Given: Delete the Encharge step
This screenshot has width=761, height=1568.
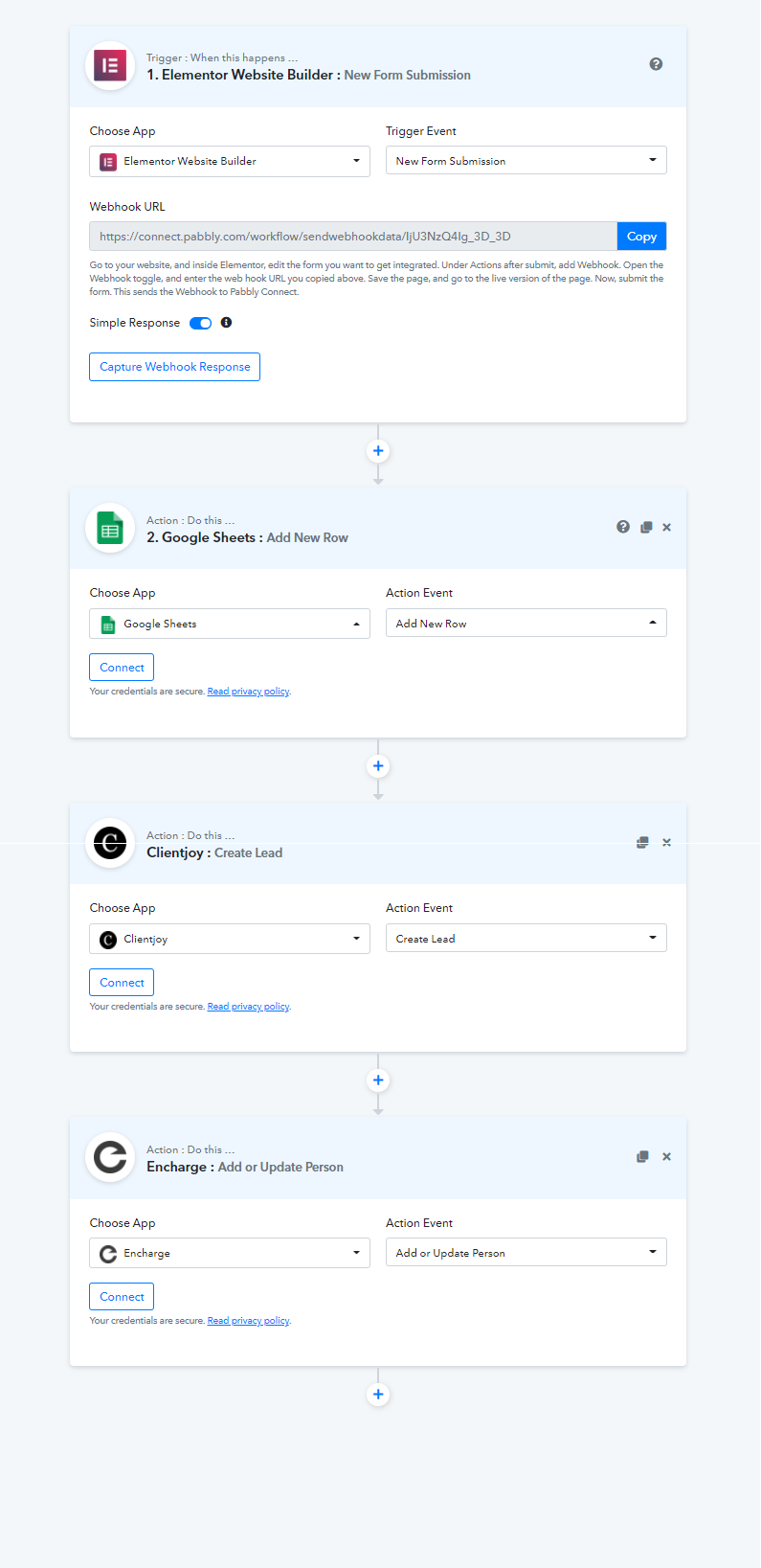Looking at the screenshot, I should [x=667, y=1156].
